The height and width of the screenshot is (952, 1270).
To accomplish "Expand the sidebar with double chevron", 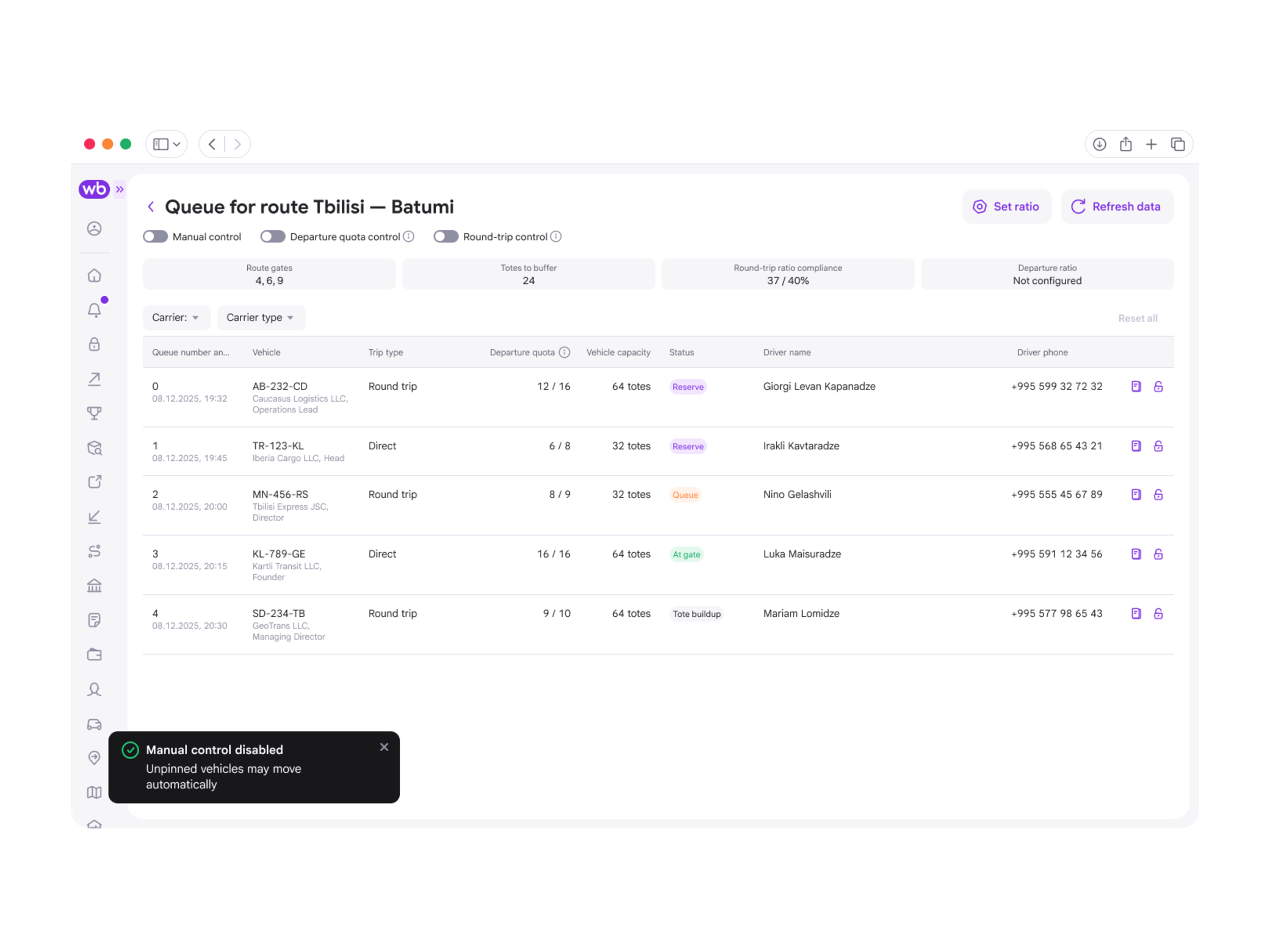I will coord(120,189).
